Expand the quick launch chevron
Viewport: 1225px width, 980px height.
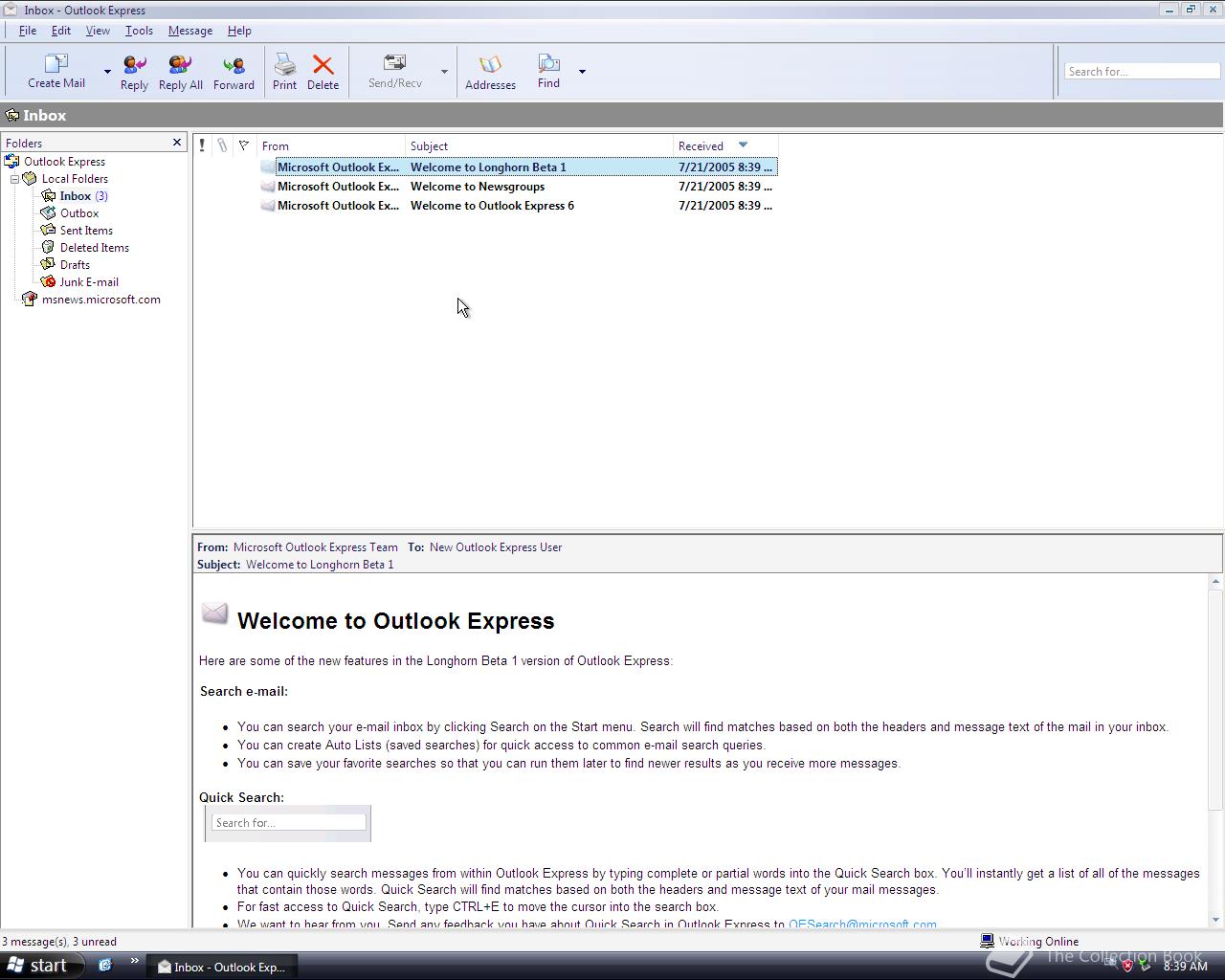pos(134,962)
